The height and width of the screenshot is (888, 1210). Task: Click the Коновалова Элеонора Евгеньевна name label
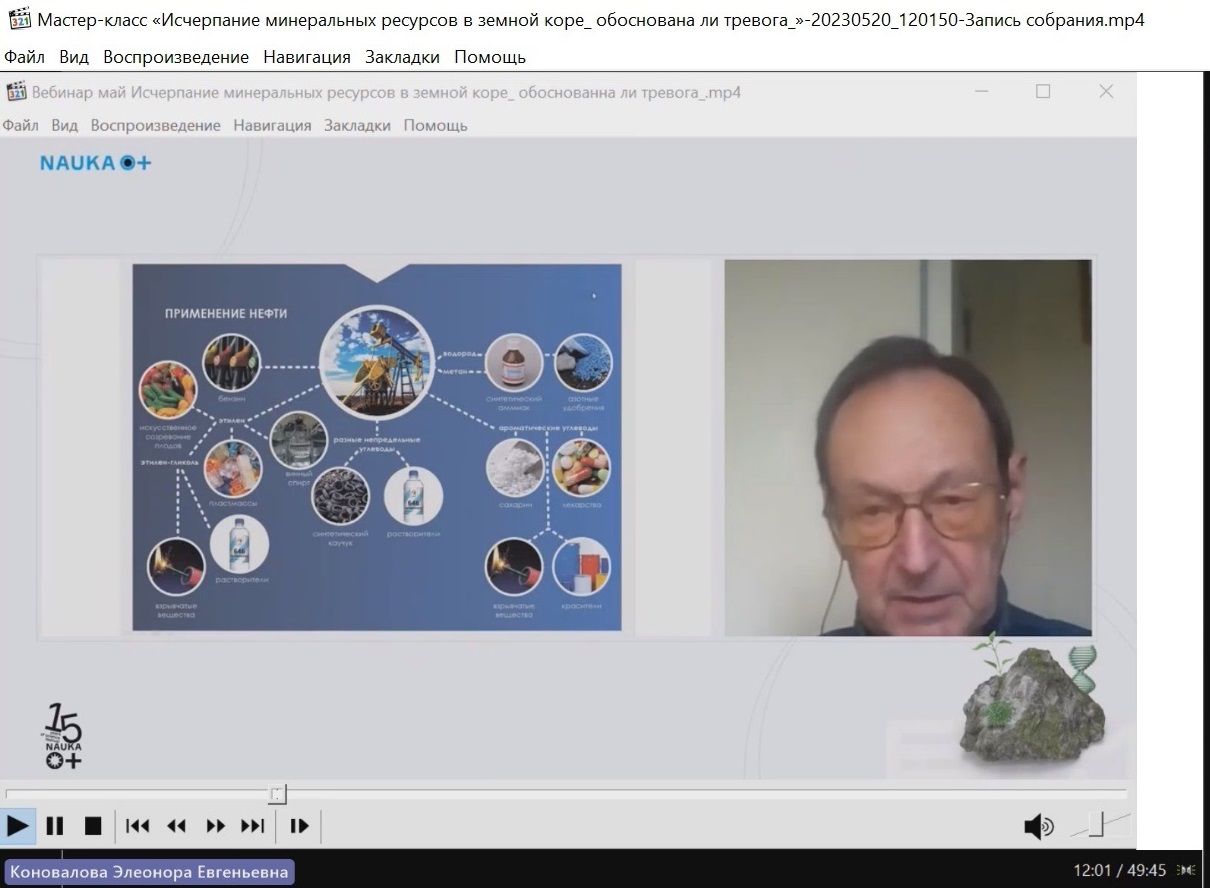click(x=149, y=872)
